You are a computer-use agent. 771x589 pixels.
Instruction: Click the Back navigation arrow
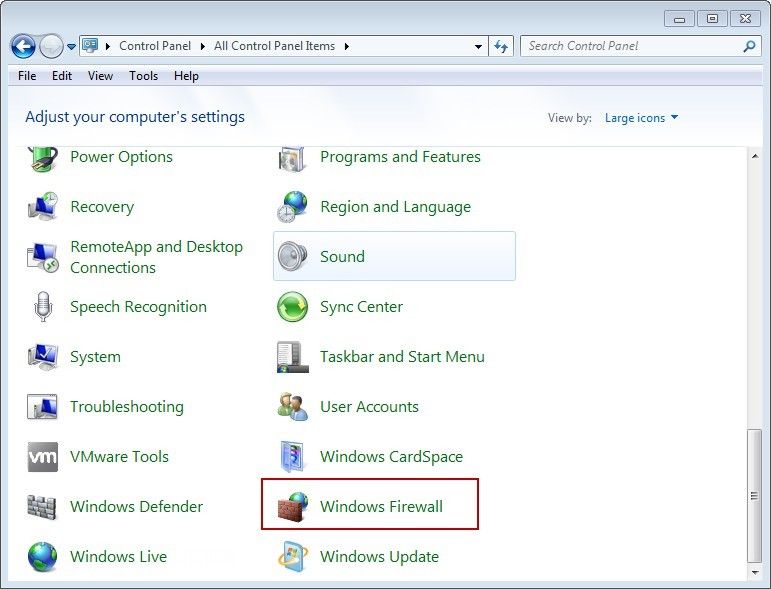[23, 47]
